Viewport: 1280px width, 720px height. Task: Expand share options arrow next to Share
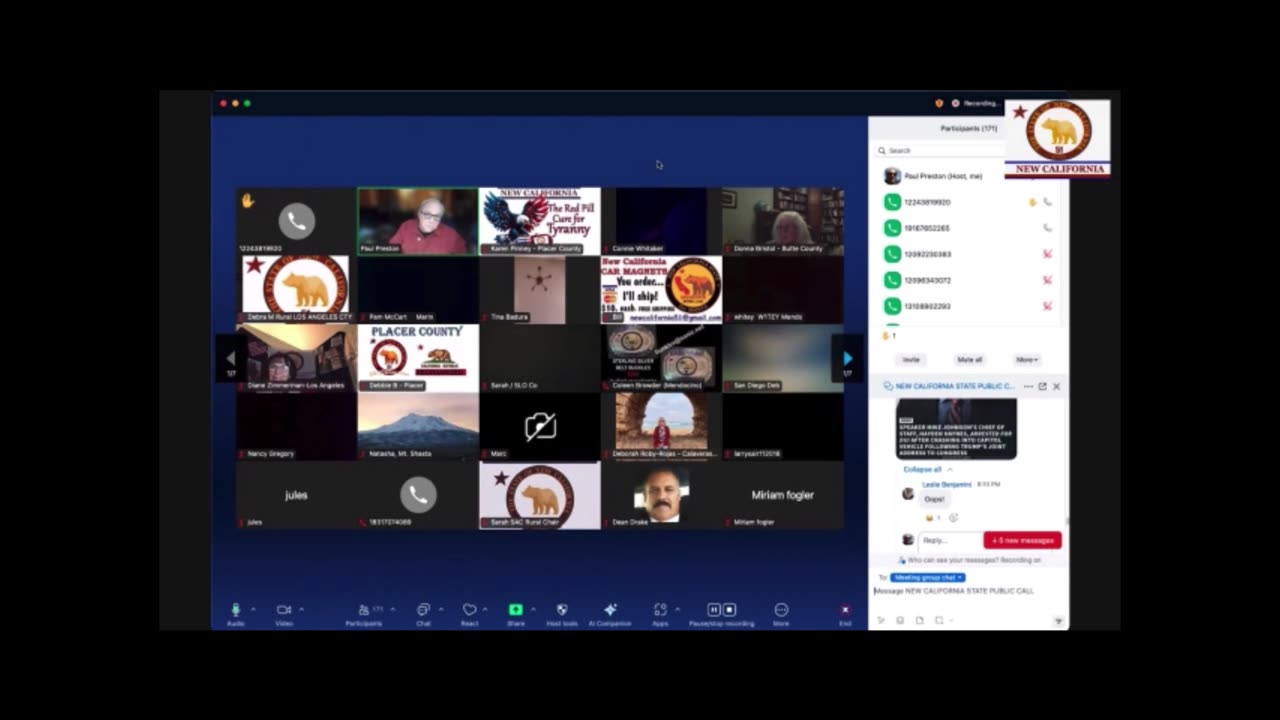533,609
